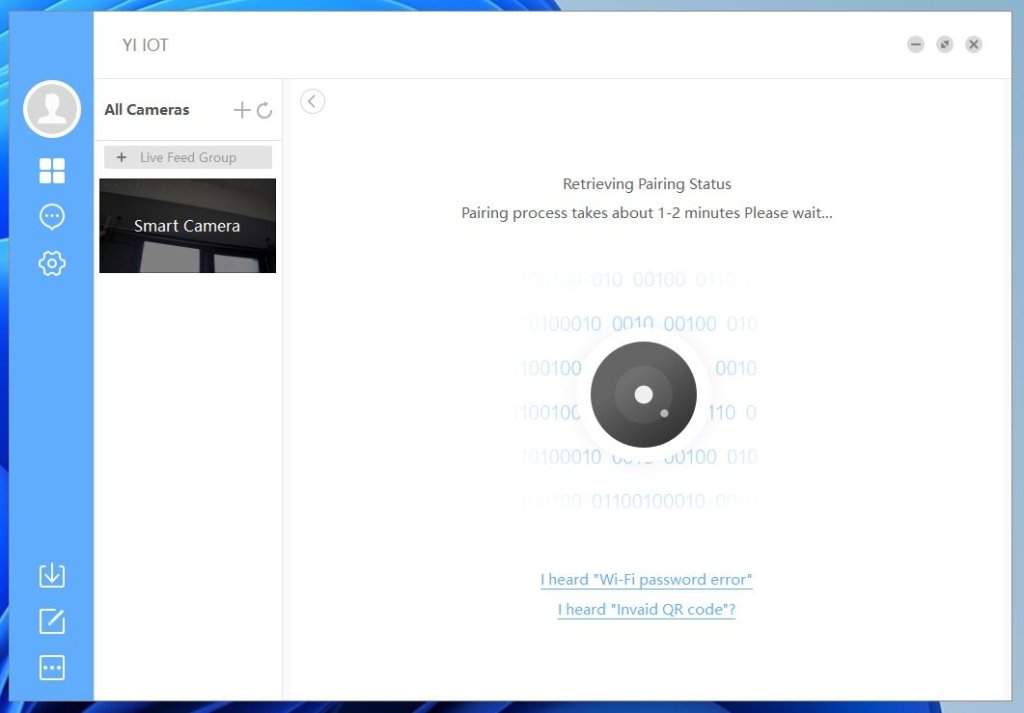Click the Live Feed Group button

point(188,157)
